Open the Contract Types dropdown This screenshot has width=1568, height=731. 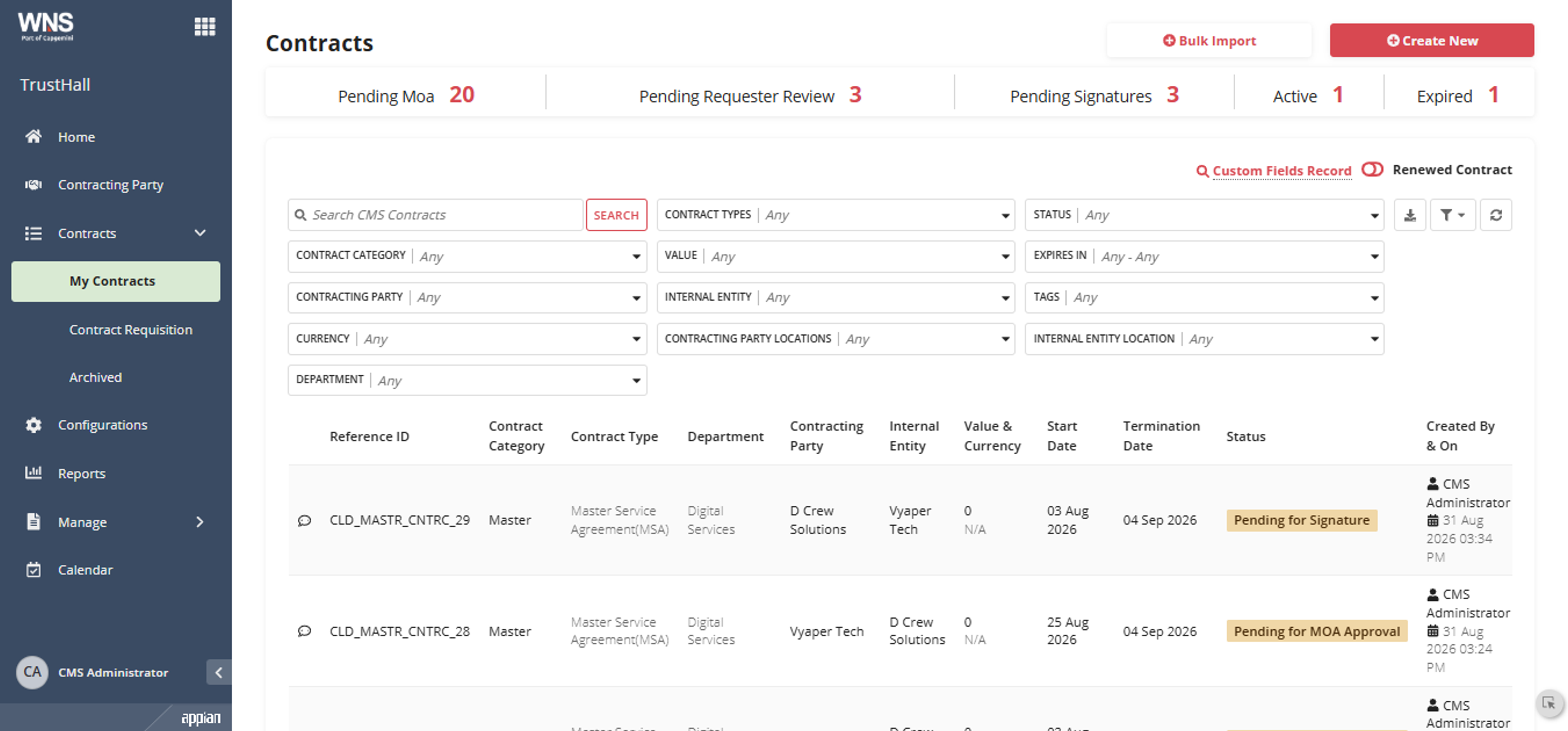835,215
